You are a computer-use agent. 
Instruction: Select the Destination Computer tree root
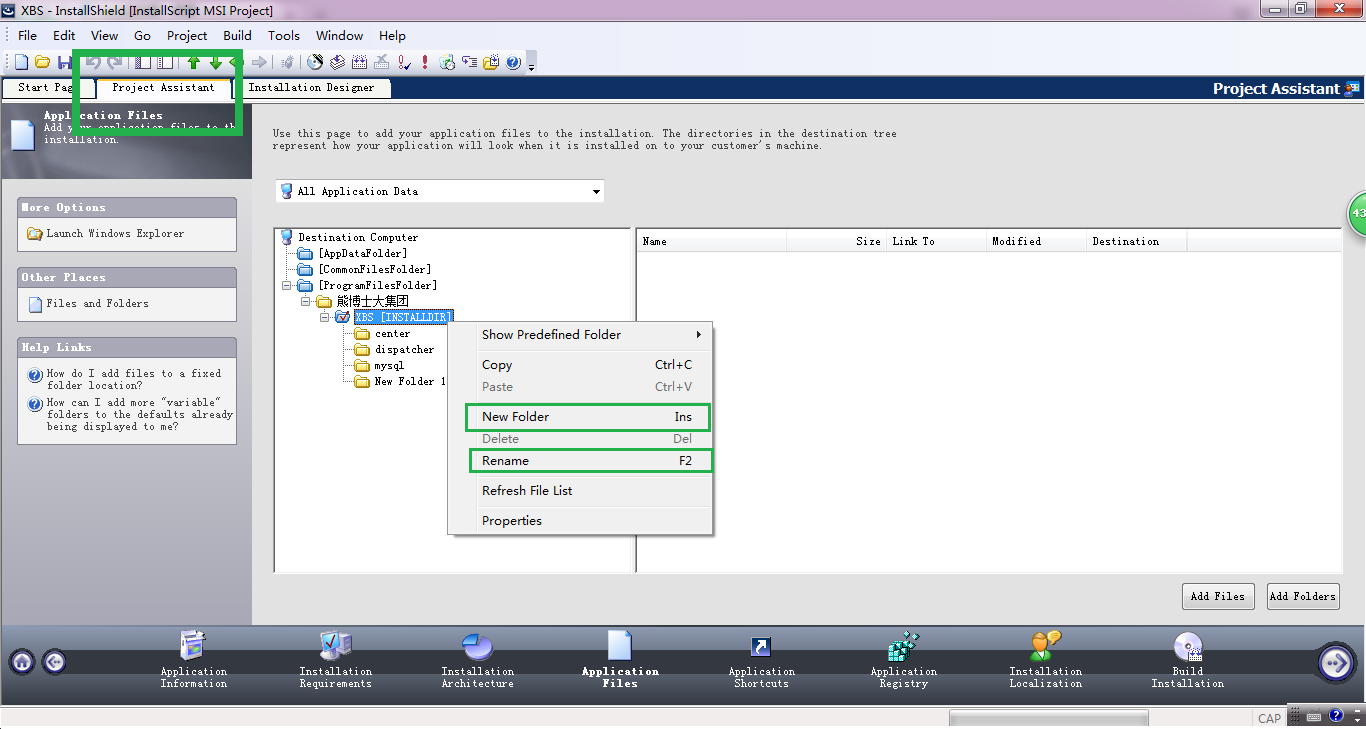click(358, 238)
